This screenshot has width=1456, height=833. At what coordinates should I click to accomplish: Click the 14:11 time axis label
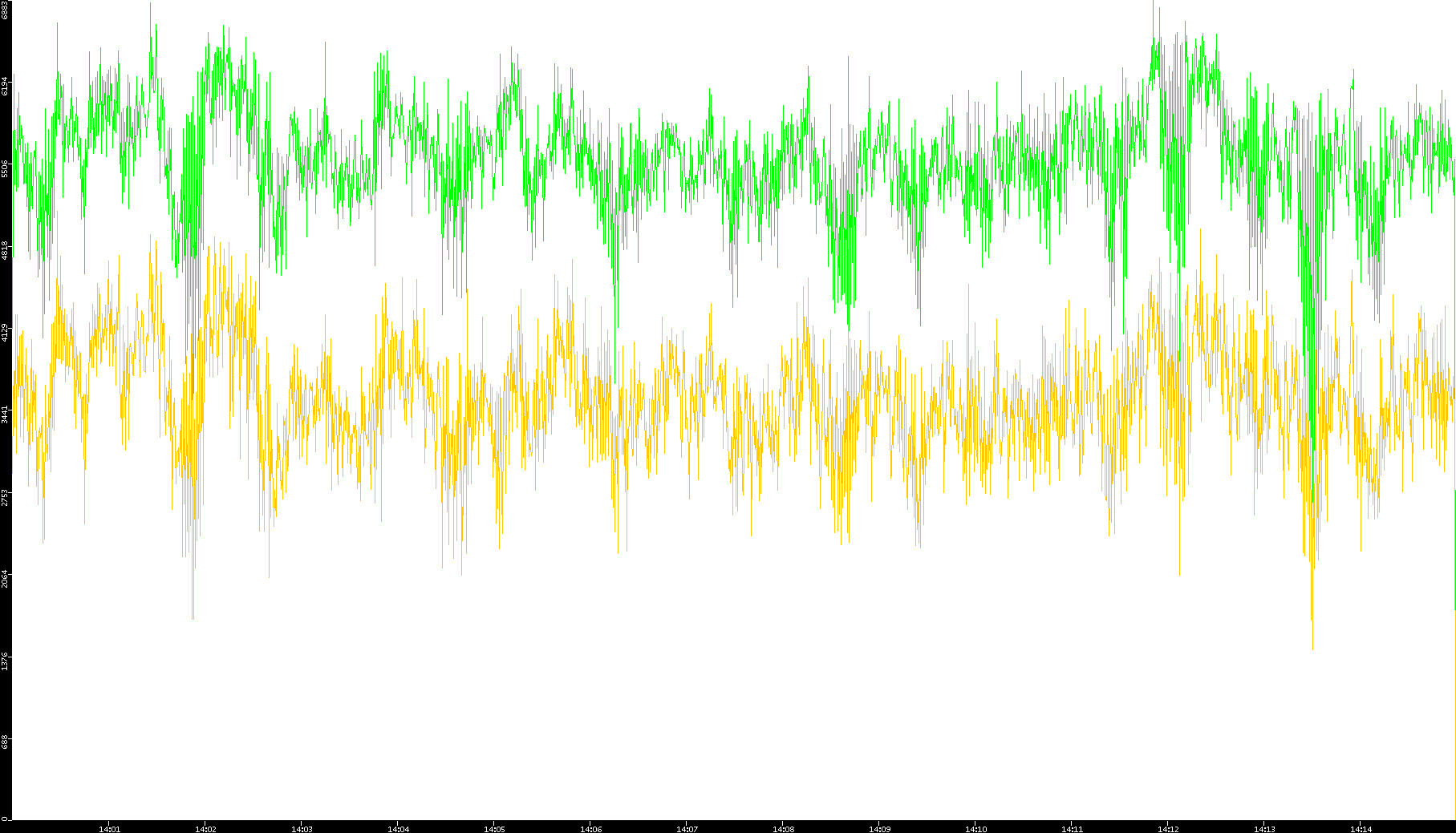pos(1072,829)
